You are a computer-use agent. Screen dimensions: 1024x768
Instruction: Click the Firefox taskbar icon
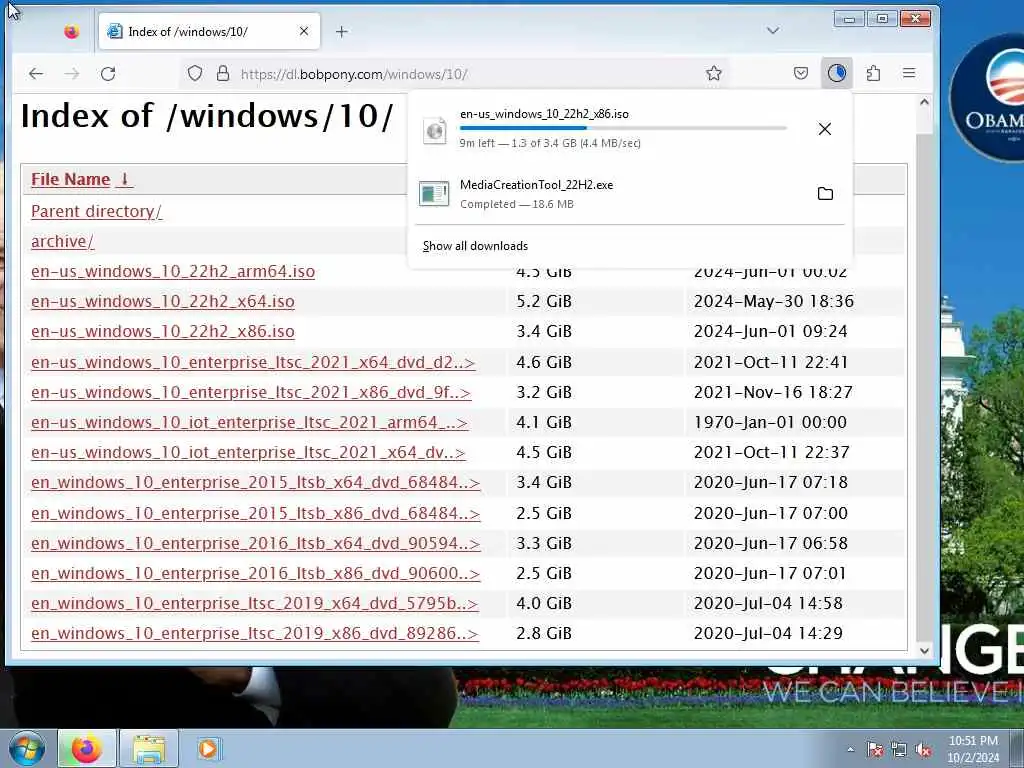tap(87, 748)
